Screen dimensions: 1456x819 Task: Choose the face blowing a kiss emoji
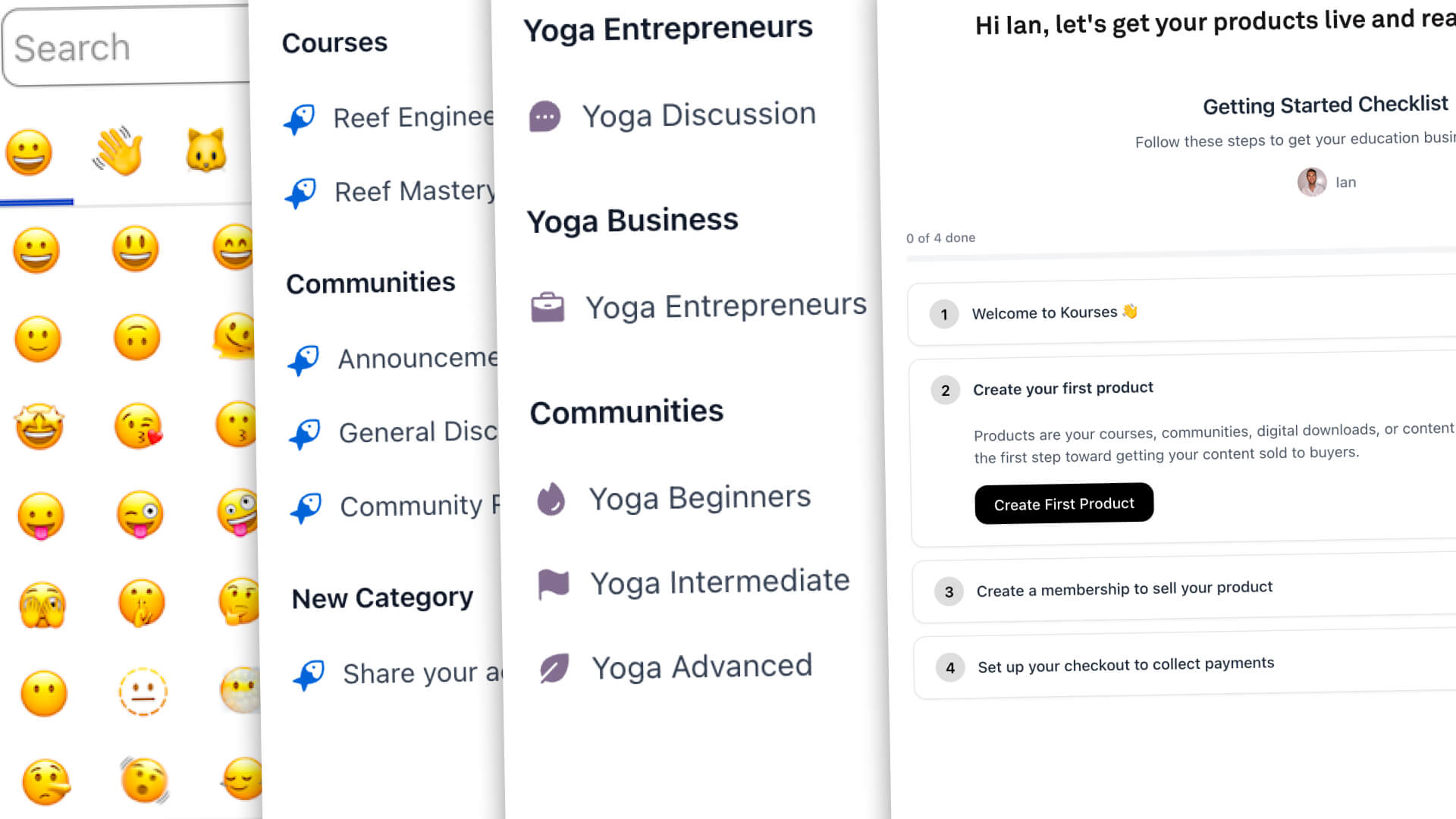139,426
